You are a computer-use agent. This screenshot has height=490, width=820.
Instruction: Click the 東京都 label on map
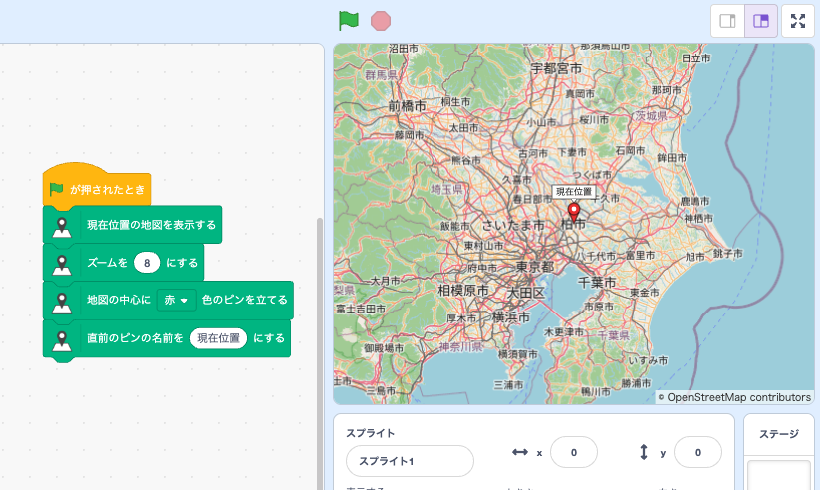click(534, 267)
